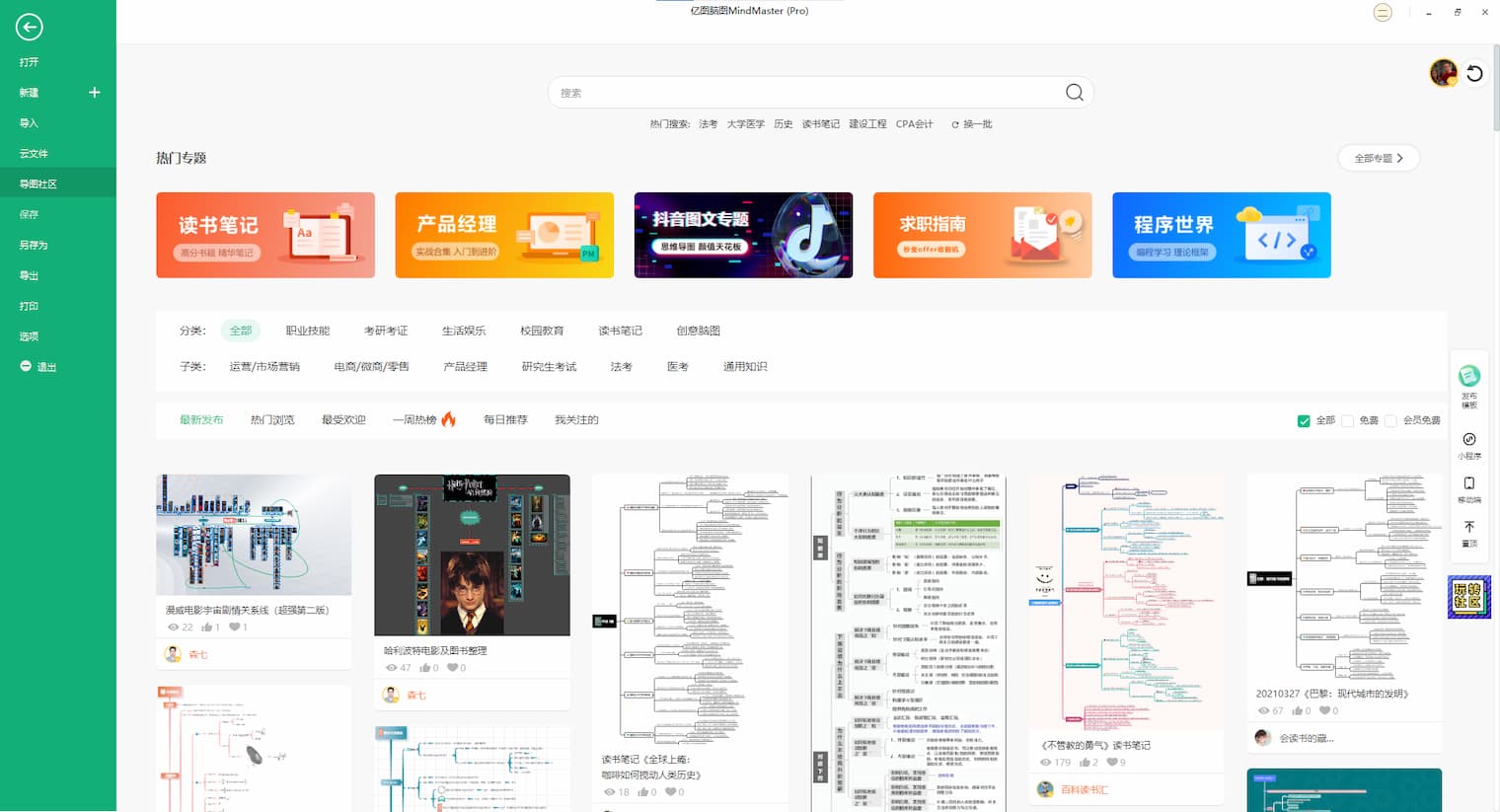
Task: Click the hot search term 大学医学
Action: click(746, 124)
